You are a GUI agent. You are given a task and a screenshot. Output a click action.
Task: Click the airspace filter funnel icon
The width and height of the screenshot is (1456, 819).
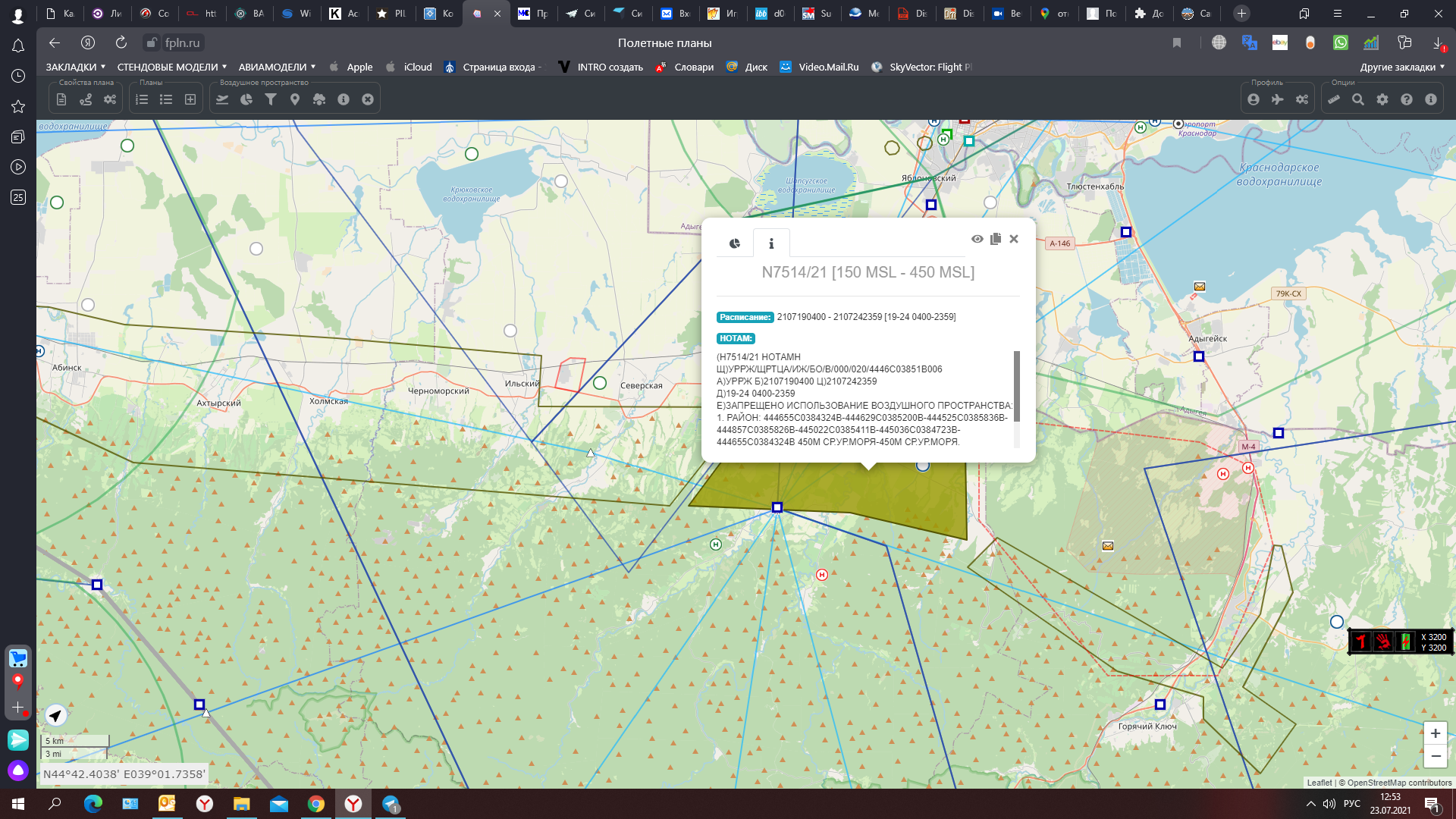pos(271,99)
